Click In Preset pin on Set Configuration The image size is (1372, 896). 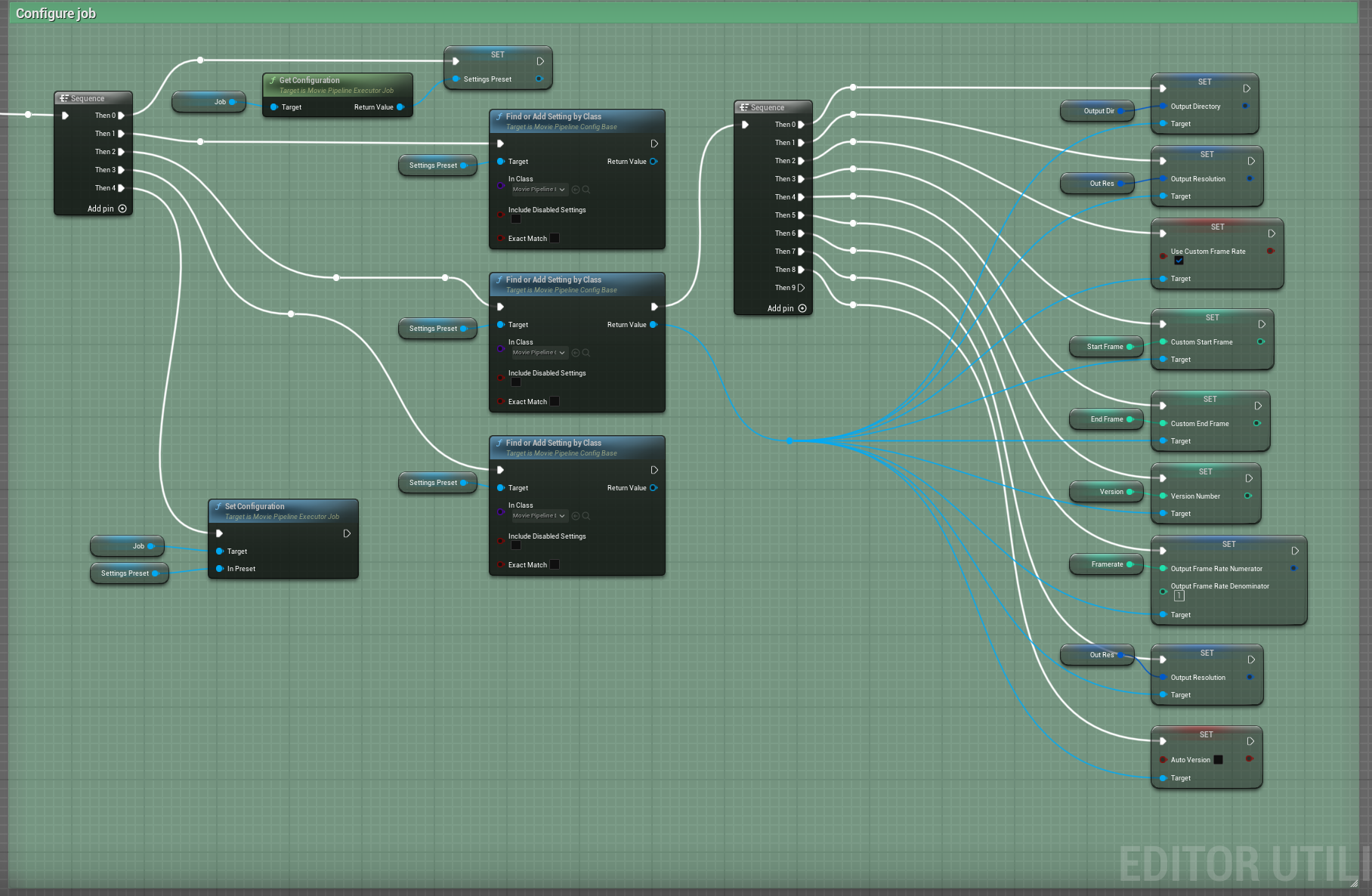(x=219, y=569)
